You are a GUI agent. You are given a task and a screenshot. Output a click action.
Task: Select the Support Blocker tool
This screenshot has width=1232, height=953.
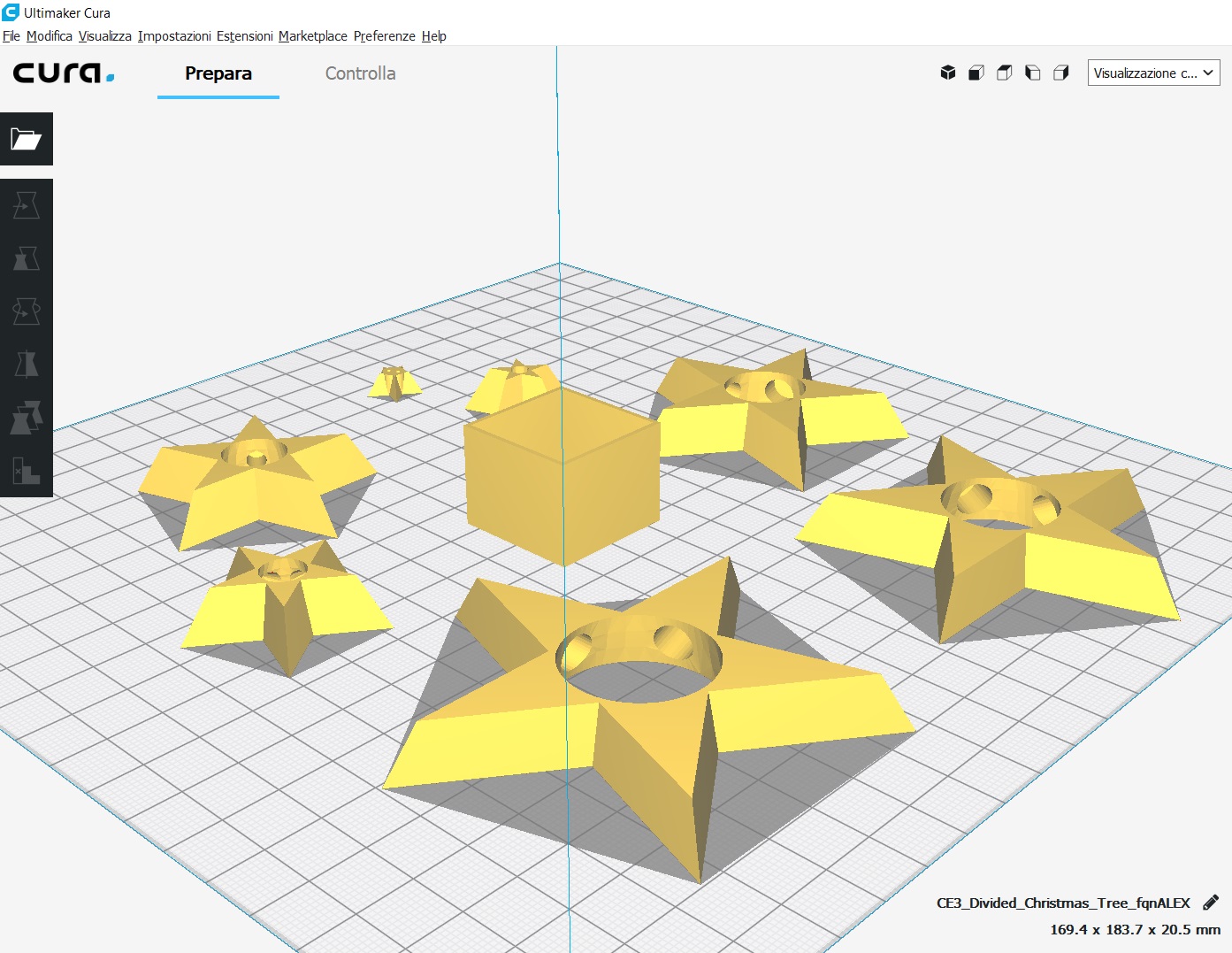(27, 471)
